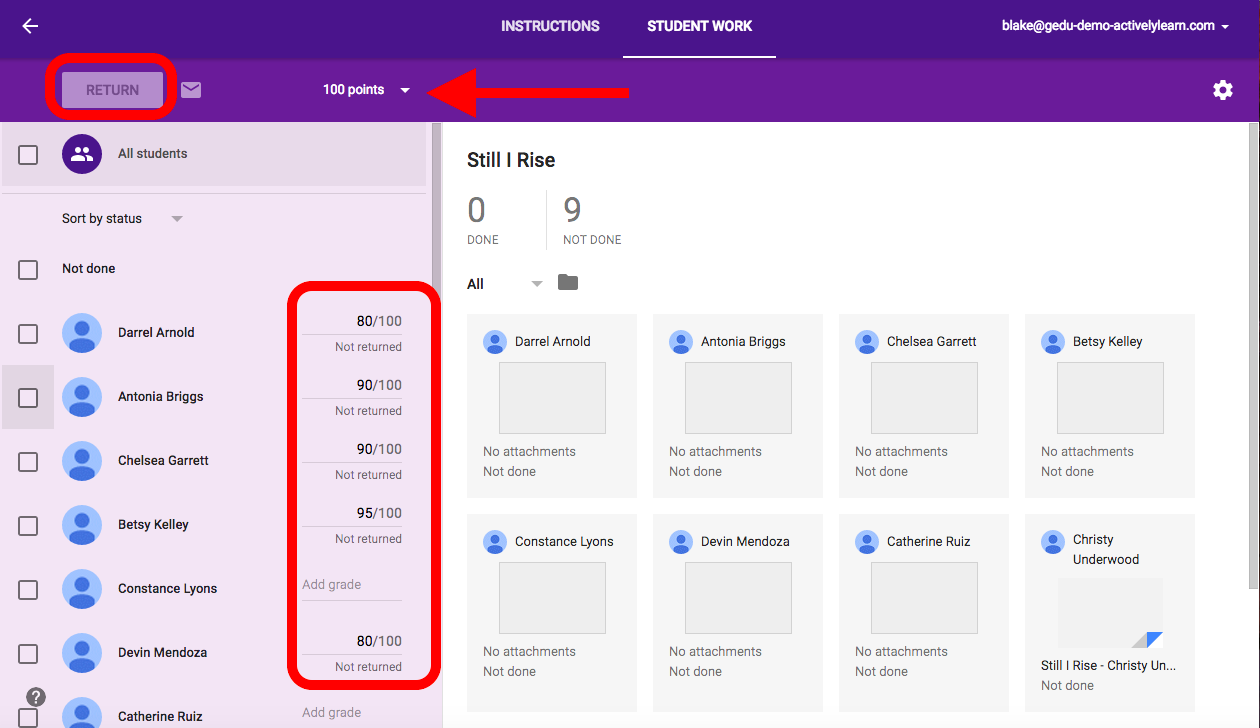Select Darrel Arnold's checkbox
The height and width of the screenshot is (728, 1260).
[x=28, y=334]
